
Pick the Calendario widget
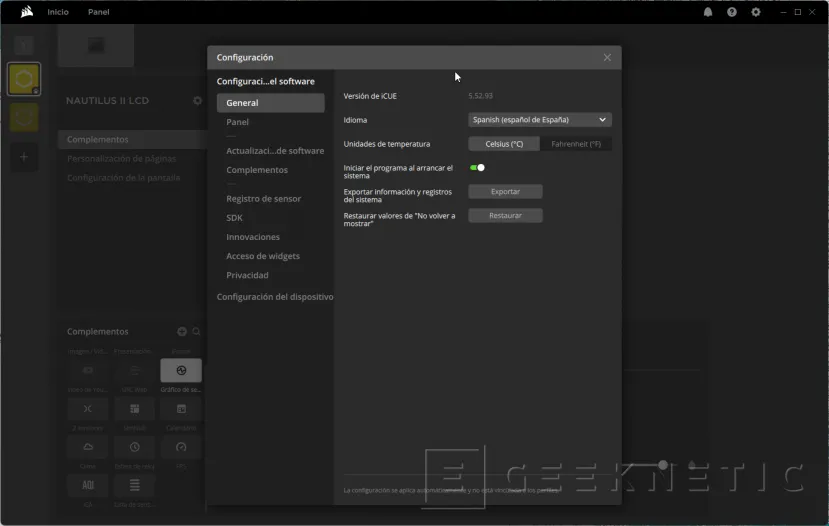[x=181, y=409]
